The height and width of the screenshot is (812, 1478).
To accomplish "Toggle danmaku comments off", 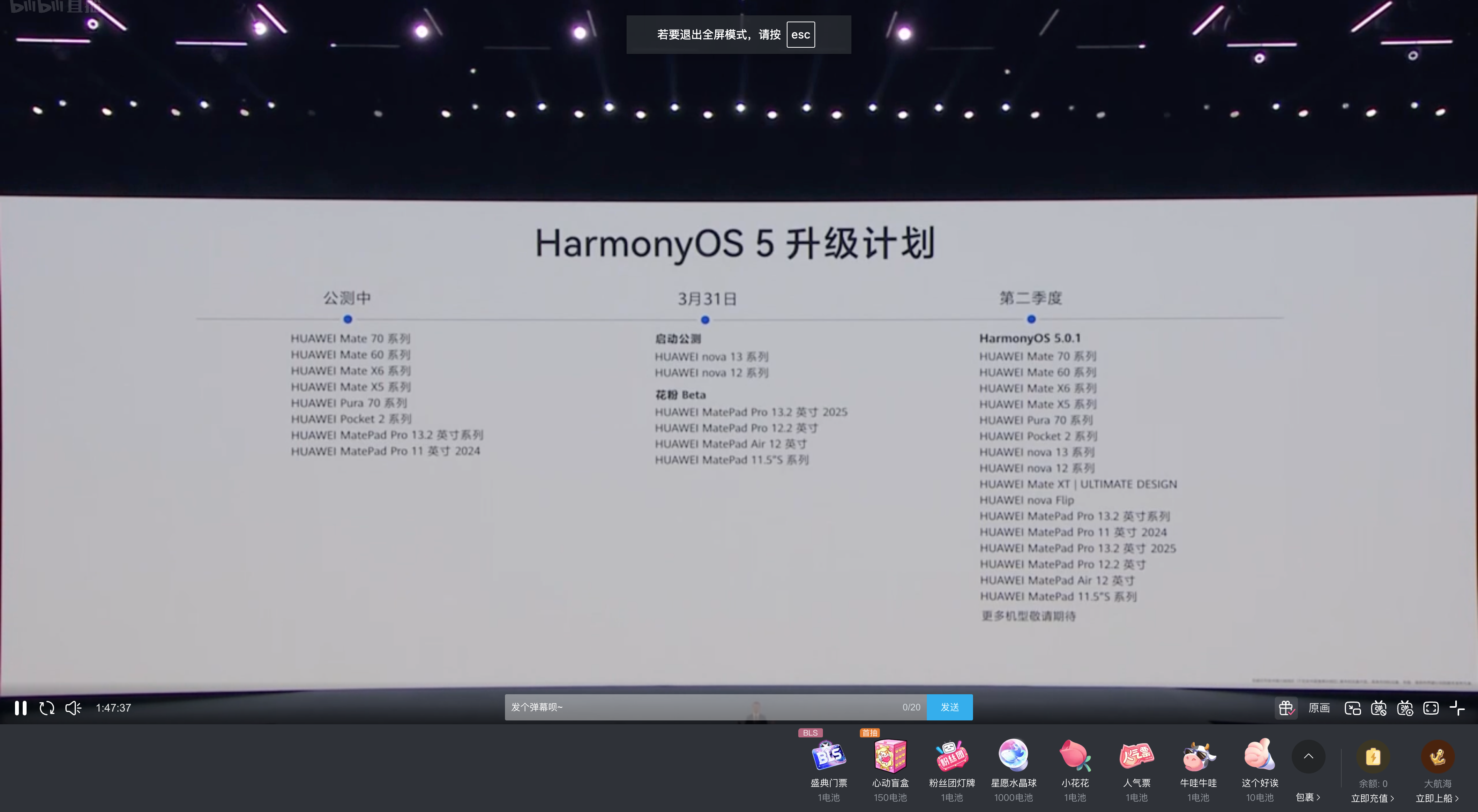I will [x=1379, y=708].
